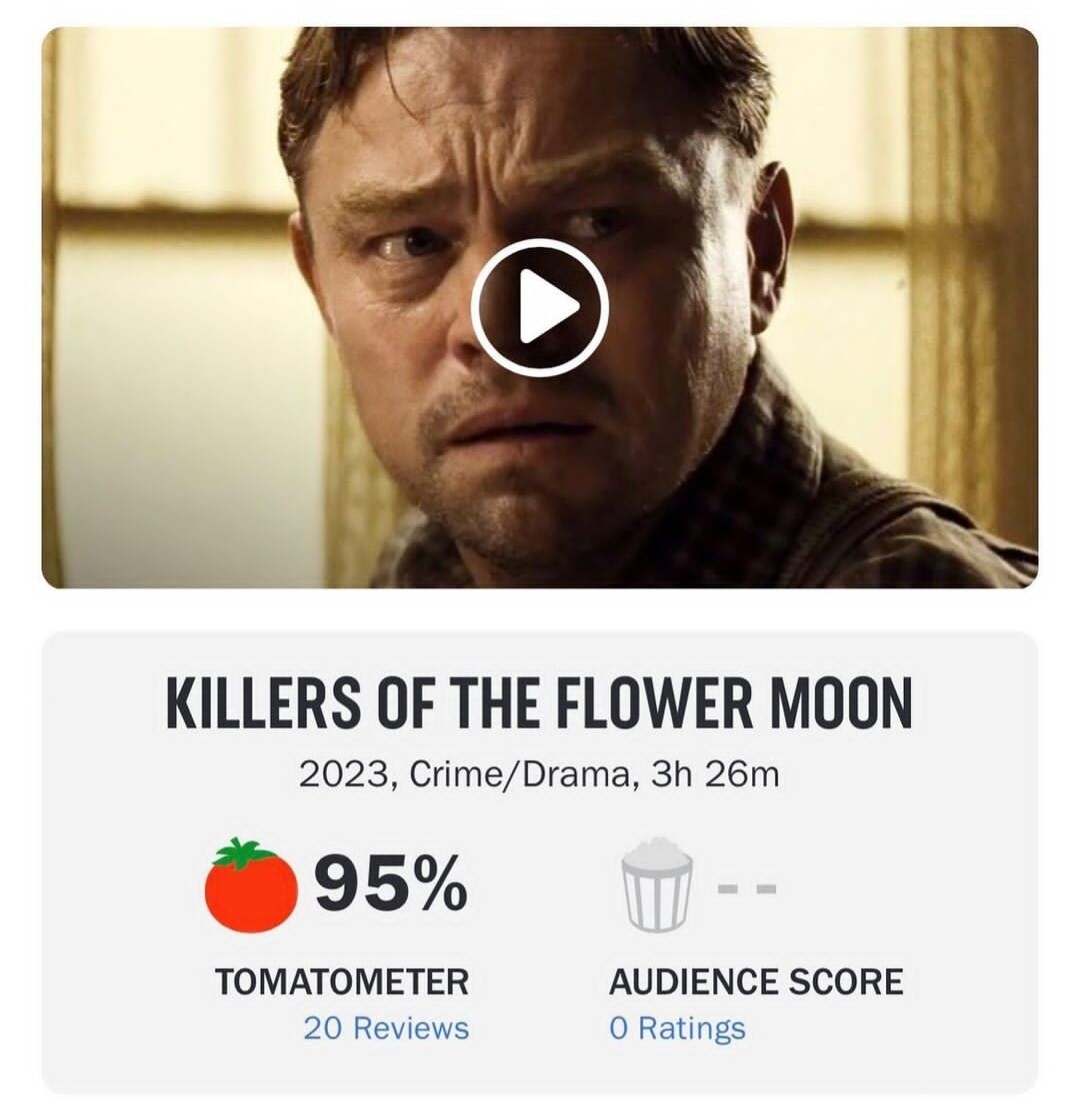This screenshot has width=1080, height=1112.
Task: Click the red tomato icon
Action: coord(251,887)
